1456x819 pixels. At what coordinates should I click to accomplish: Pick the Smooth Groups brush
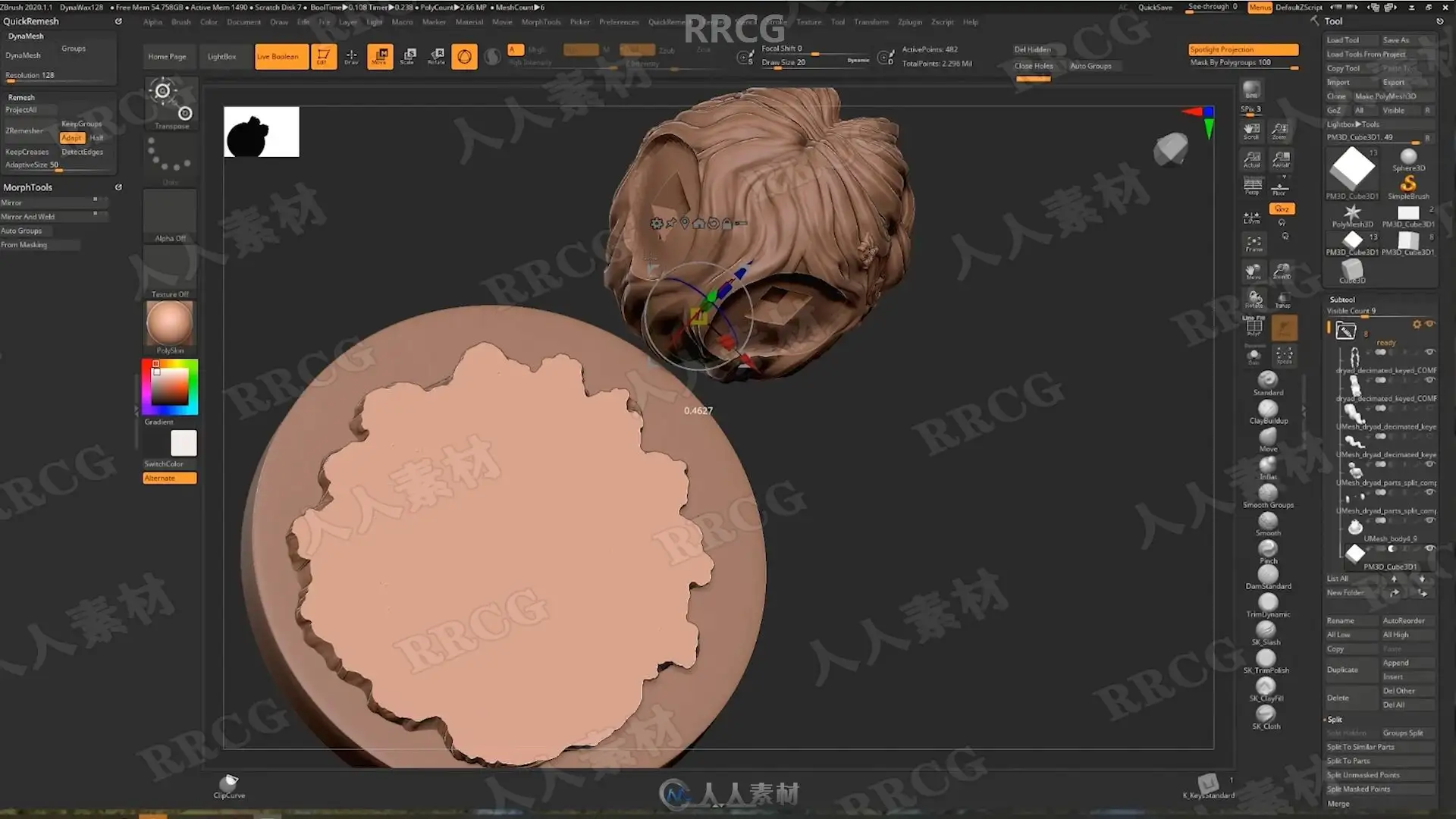[1268, 495]
